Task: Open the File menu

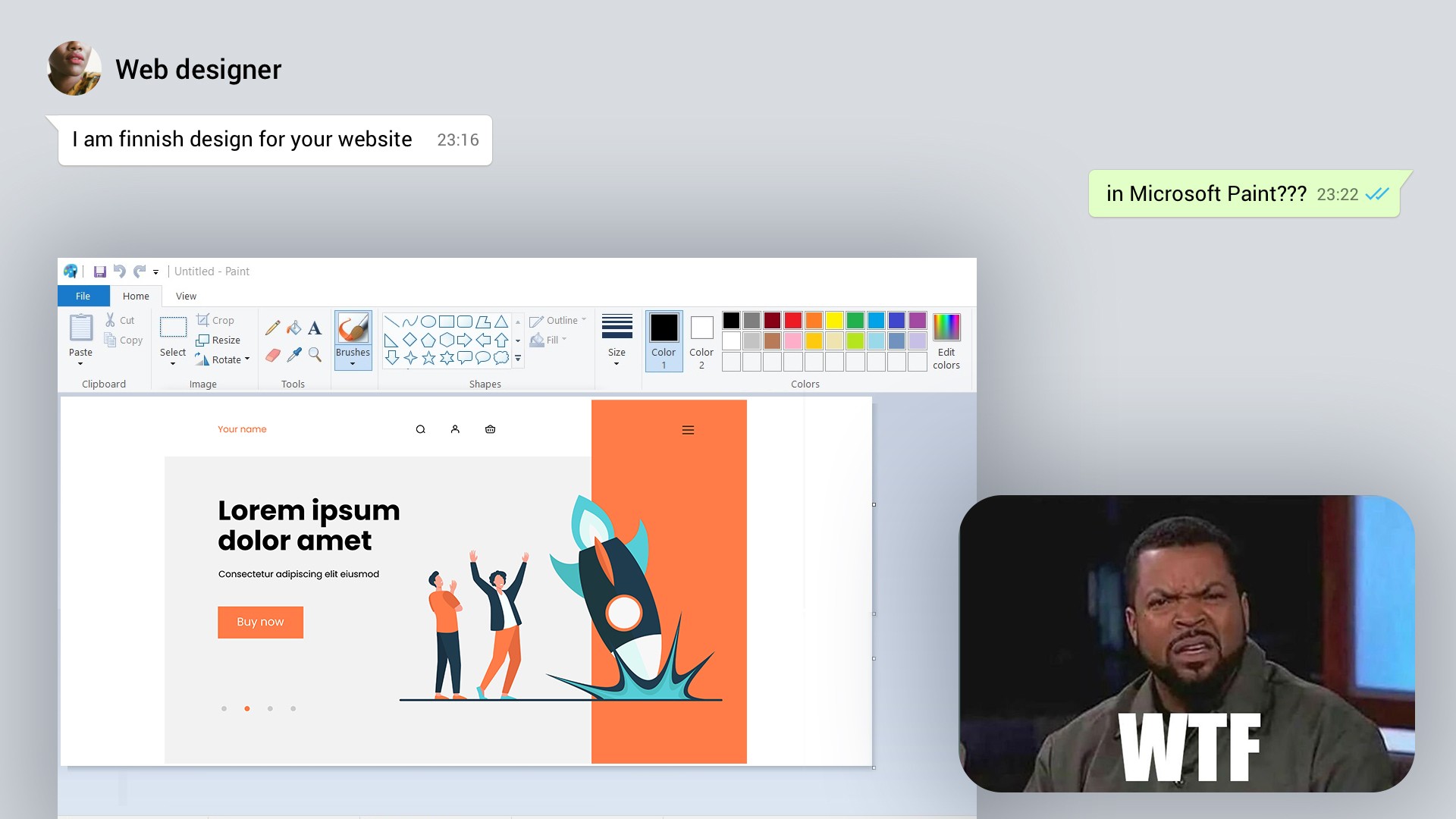Action: tap(82, 296)
